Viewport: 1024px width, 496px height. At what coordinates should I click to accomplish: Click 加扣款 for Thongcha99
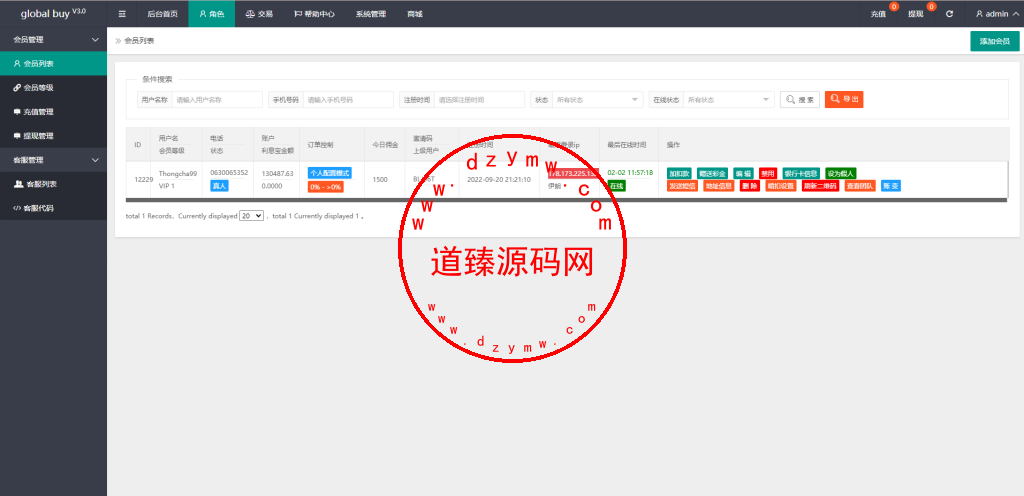679,174
